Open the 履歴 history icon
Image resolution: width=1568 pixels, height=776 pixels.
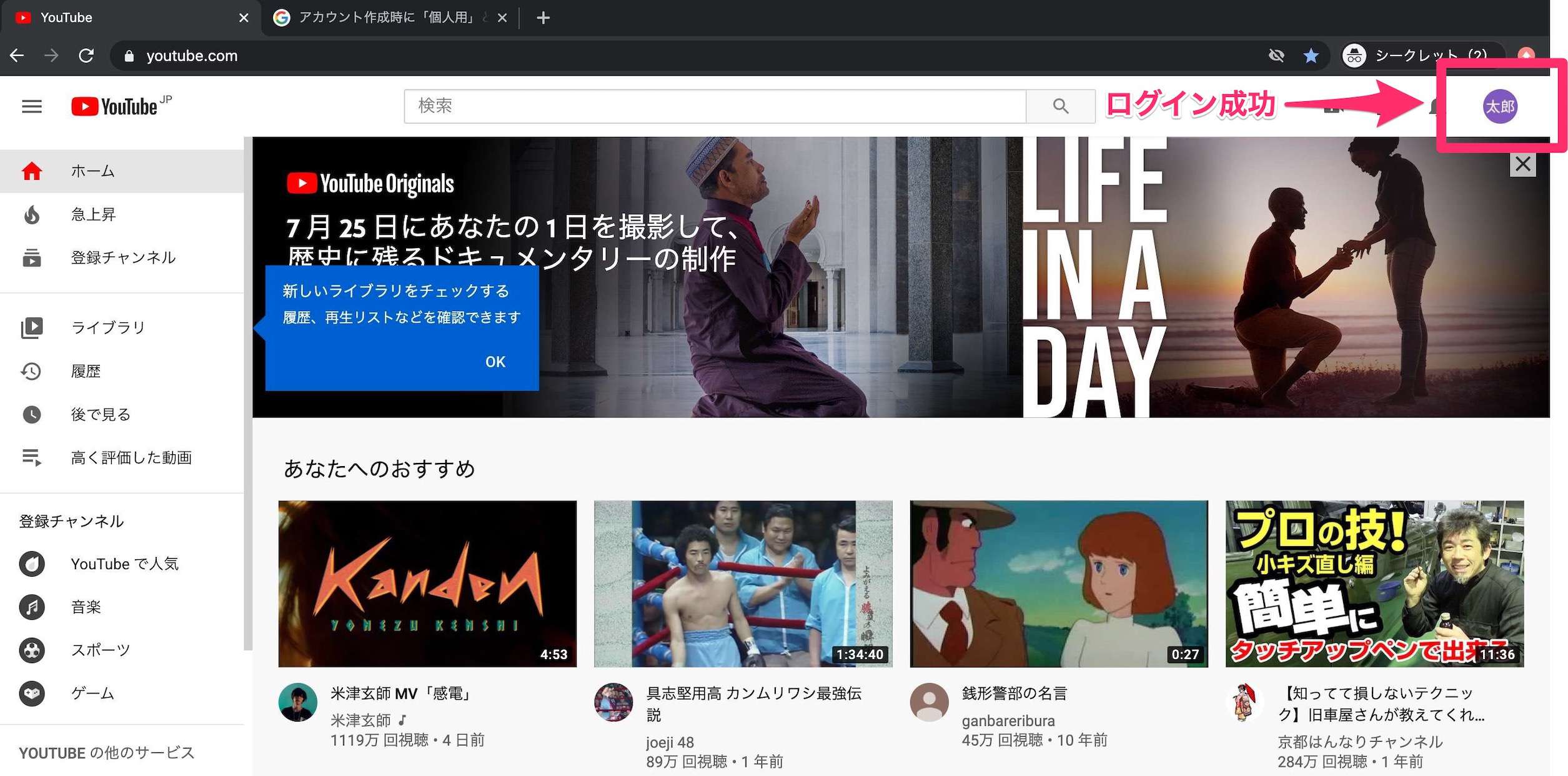click(32, 371)
